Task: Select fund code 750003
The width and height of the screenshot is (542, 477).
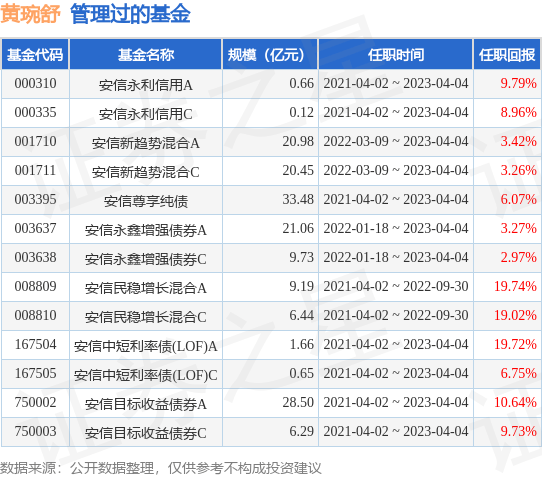Action: point(35,431)
